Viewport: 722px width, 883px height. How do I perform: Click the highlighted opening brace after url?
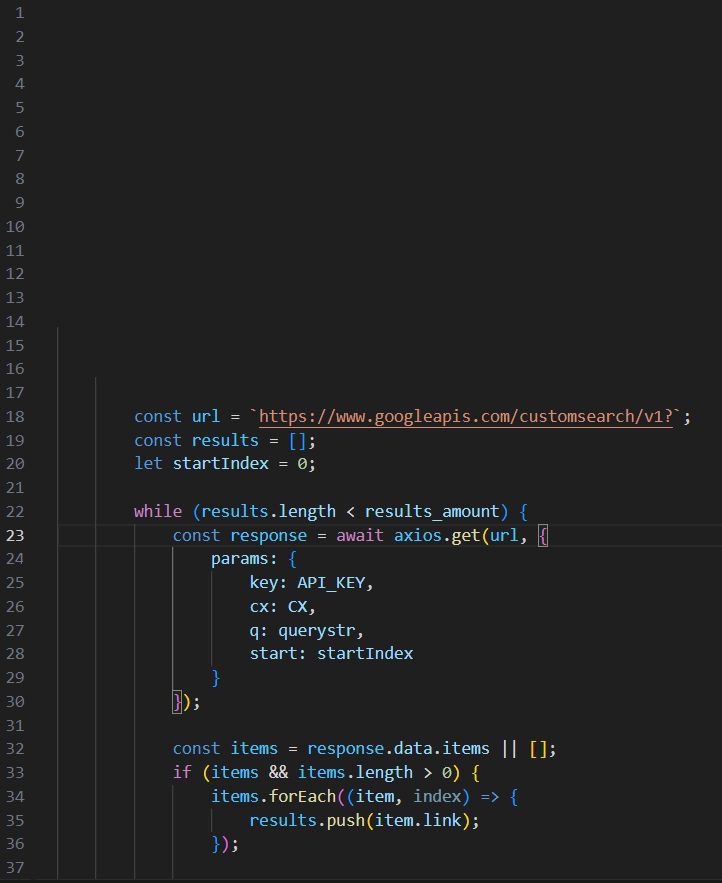[x=543, y=536]
